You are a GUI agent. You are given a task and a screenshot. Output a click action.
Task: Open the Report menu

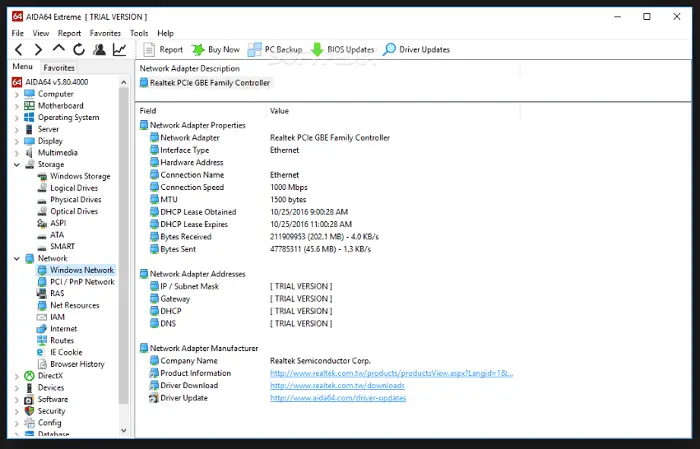point(69,33)
